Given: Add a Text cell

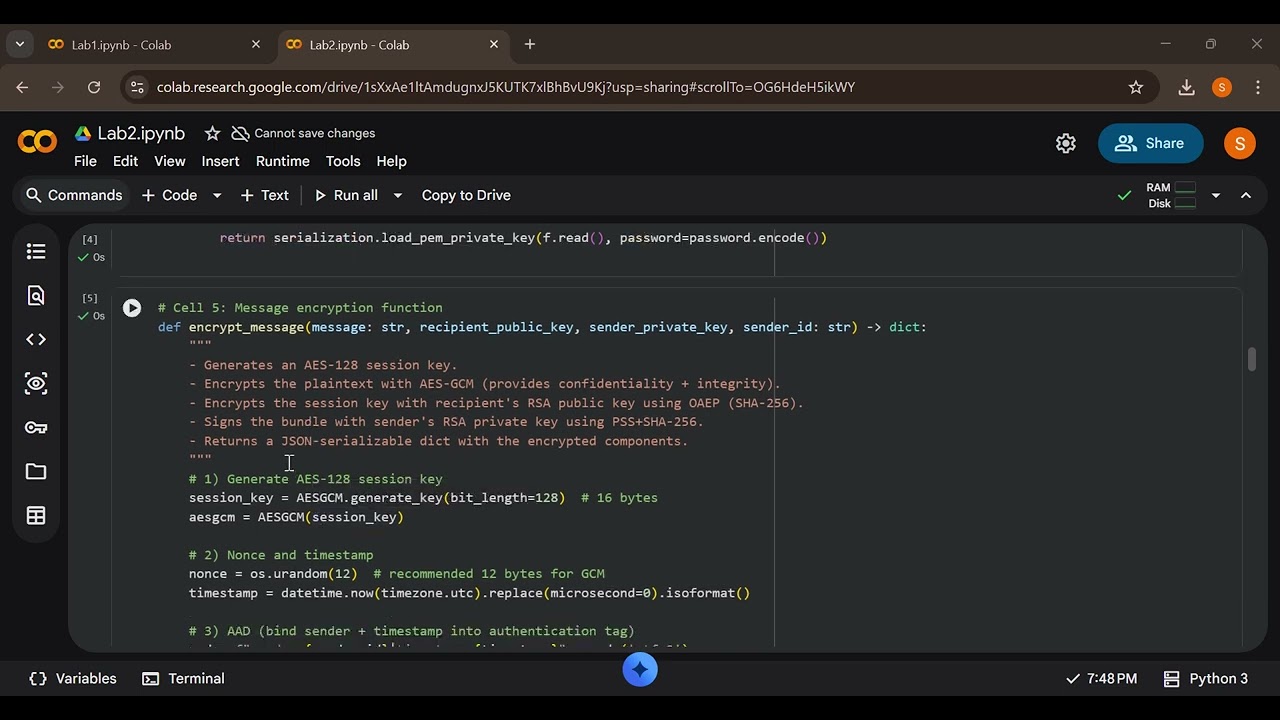Looking at the screenshot, I should coord(265,195).
